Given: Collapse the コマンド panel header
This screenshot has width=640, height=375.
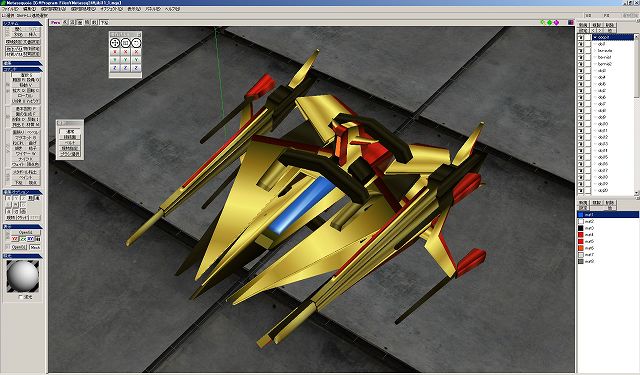Looking at the screenshot, I should pyautogui.click(x=22, y=69).
